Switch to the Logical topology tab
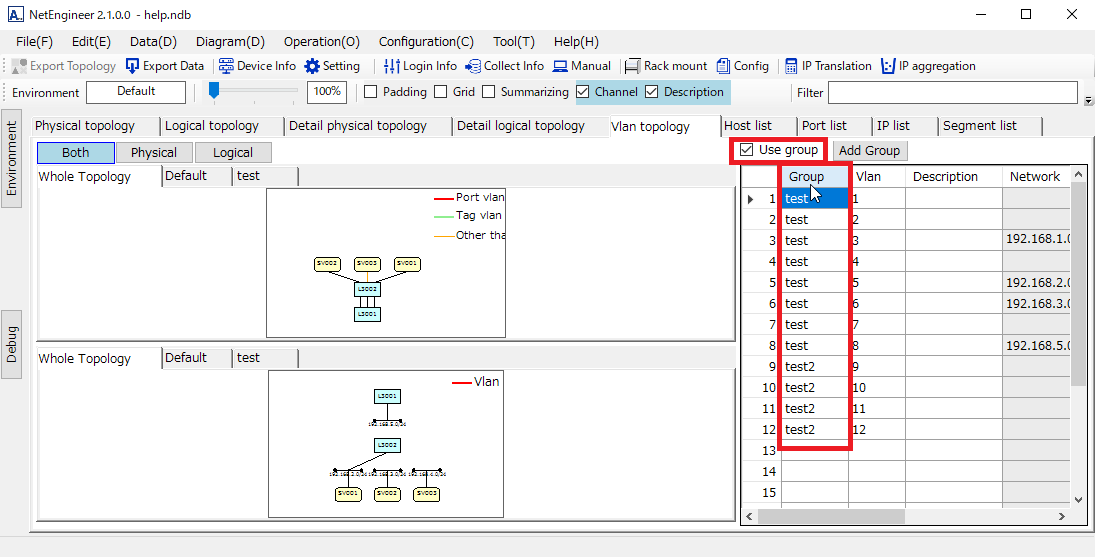1095x557 pixels. 212,126
